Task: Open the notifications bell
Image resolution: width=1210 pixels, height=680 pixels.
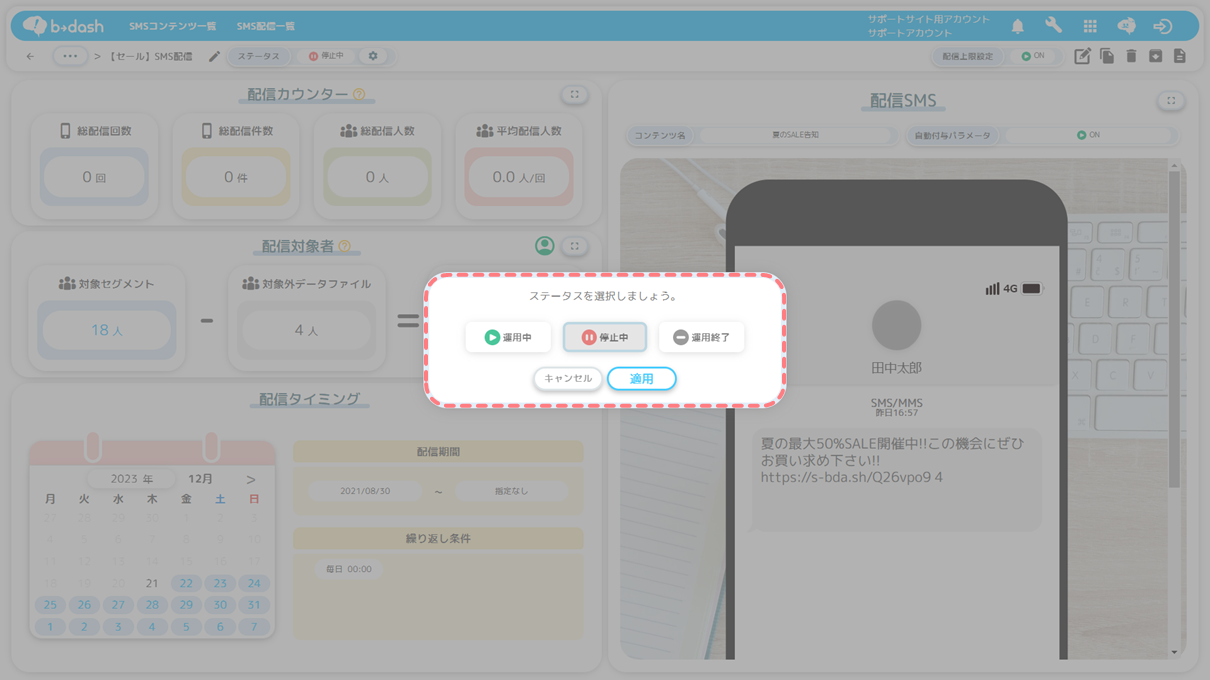Action: click(1018, 26)
